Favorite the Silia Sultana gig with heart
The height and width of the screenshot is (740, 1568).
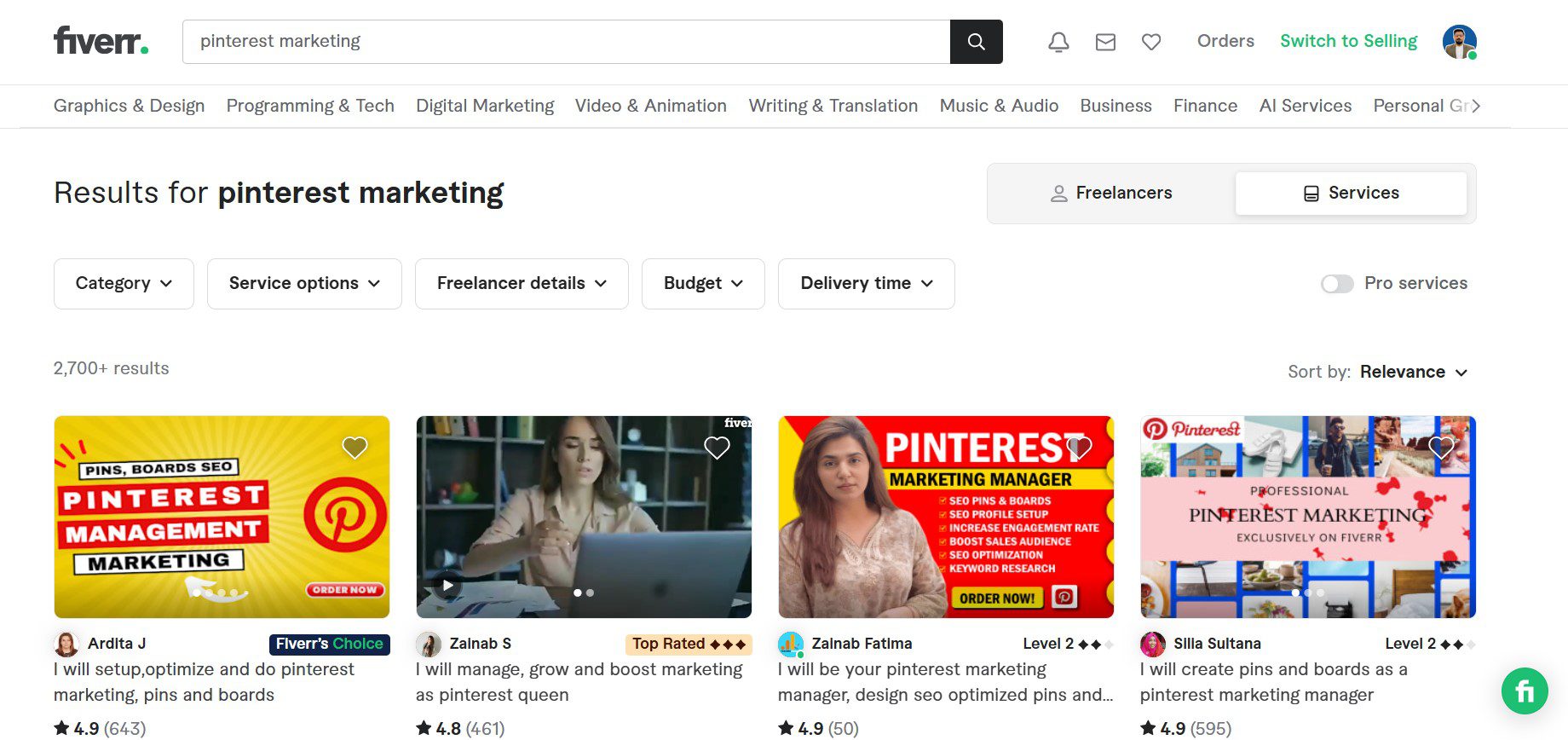(x=1441, y=448)
